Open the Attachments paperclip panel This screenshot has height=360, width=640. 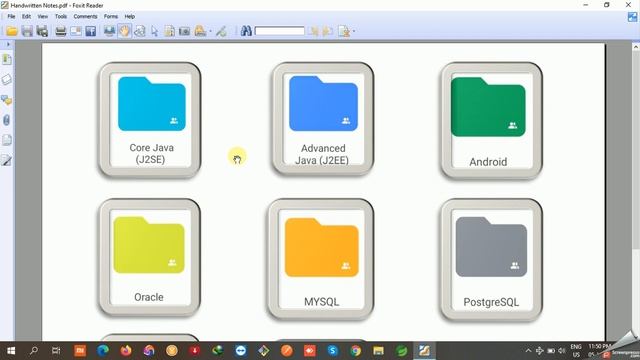7,120
